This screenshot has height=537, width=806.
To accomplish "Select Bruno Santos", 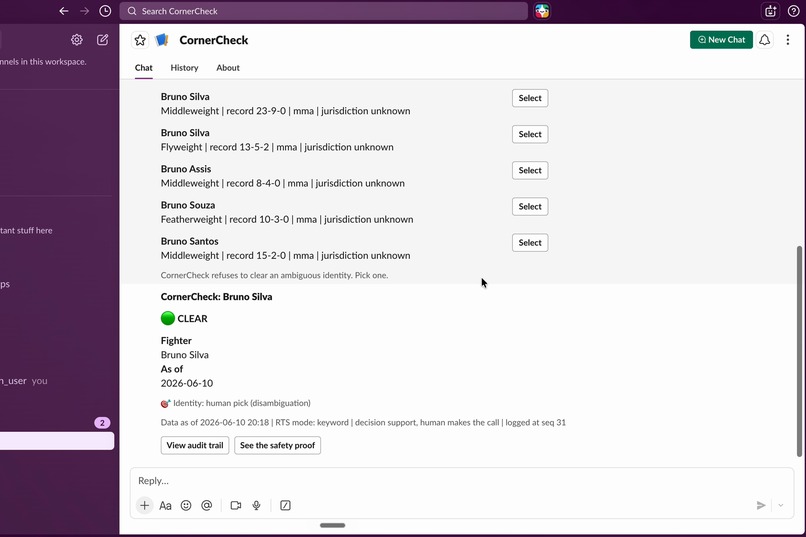I will [530, 243].
